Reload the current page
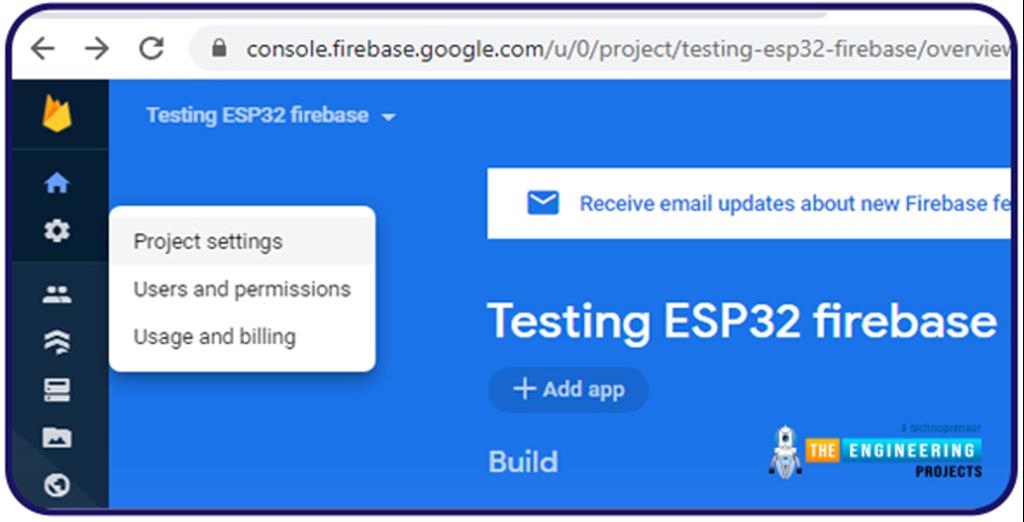 pyautogui.click(x=151, y=48)
